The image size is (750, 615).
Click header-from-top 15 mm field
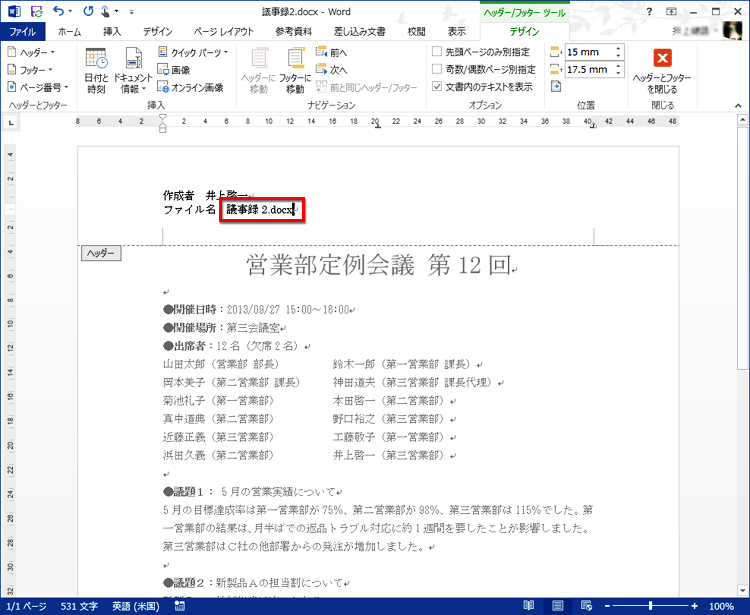click(589, 52)
